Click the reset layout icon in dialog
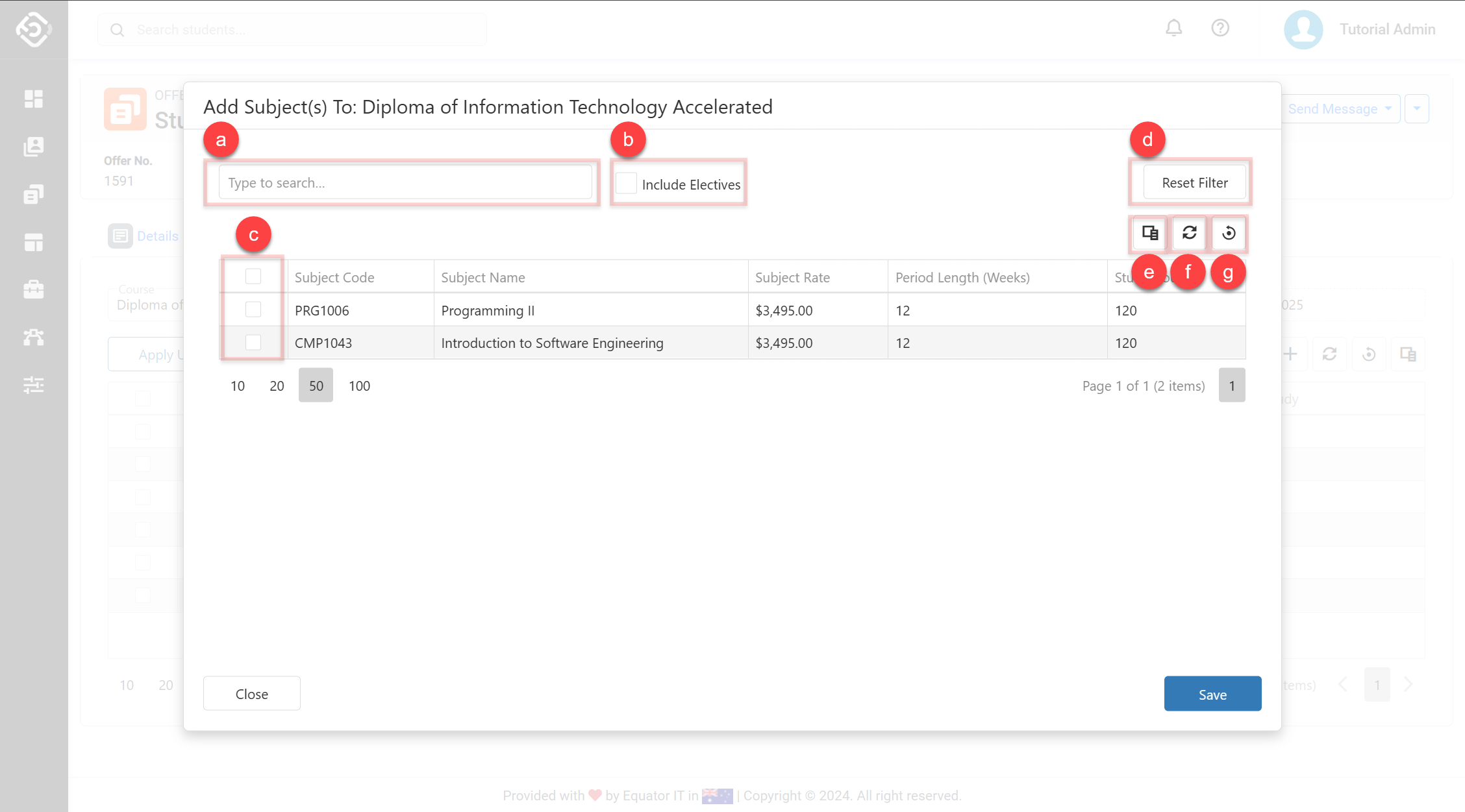Viewport: 1465px width, 812px height. 1229,233
